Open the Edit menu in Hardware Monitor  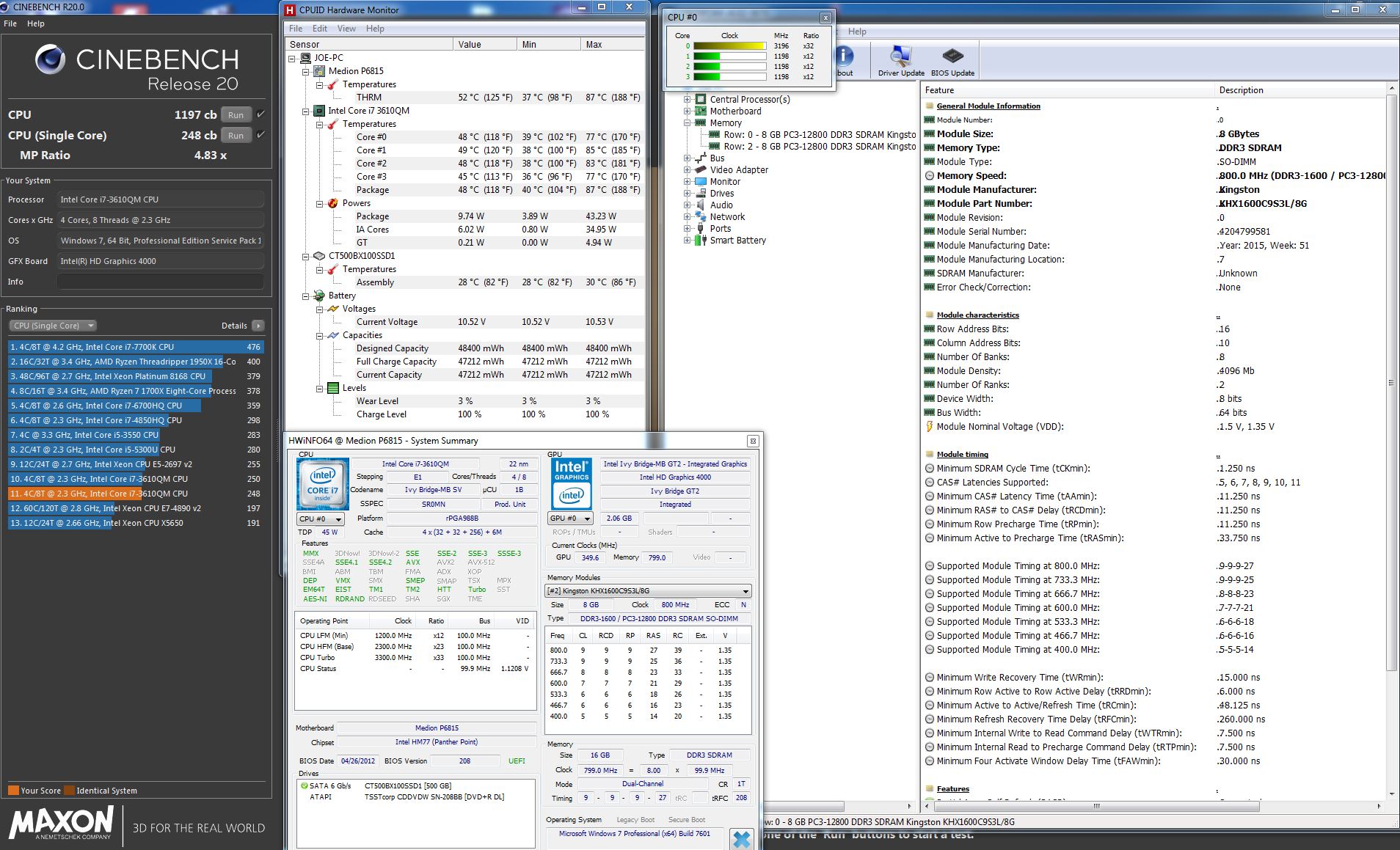(320, 29)
